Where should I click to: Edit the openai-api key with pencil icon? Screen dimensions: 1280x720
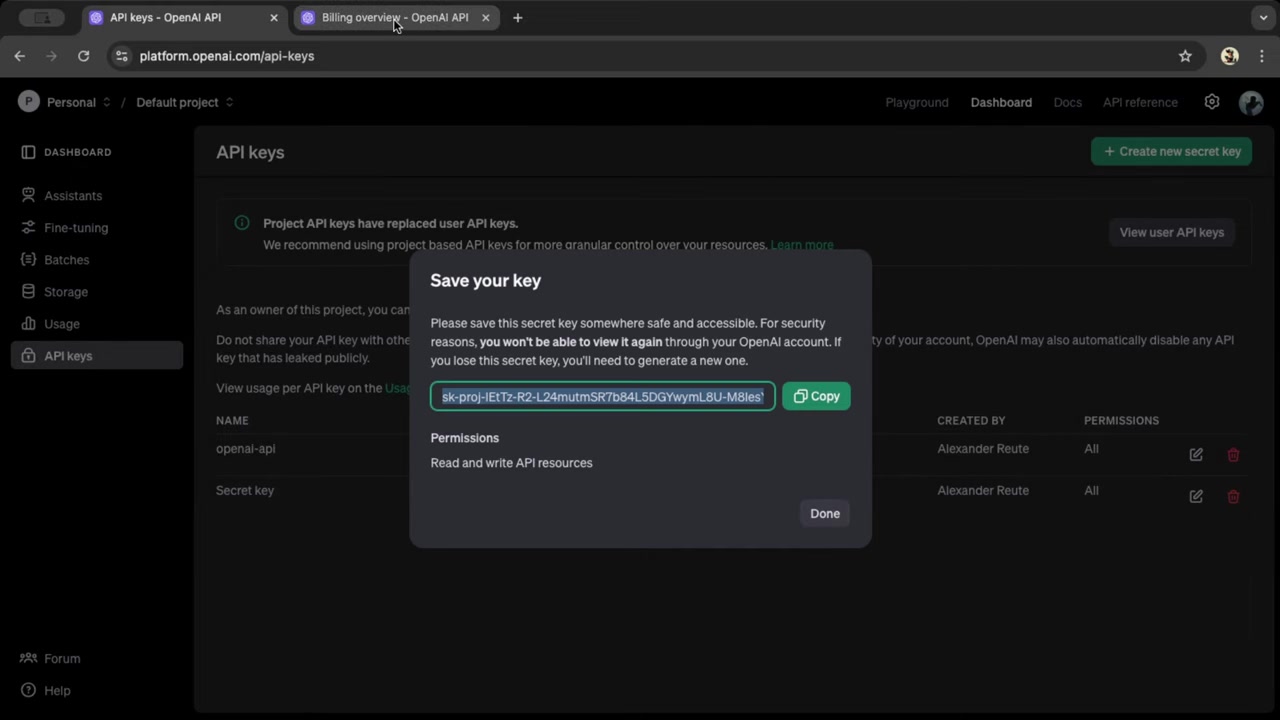coord(1195,455)
